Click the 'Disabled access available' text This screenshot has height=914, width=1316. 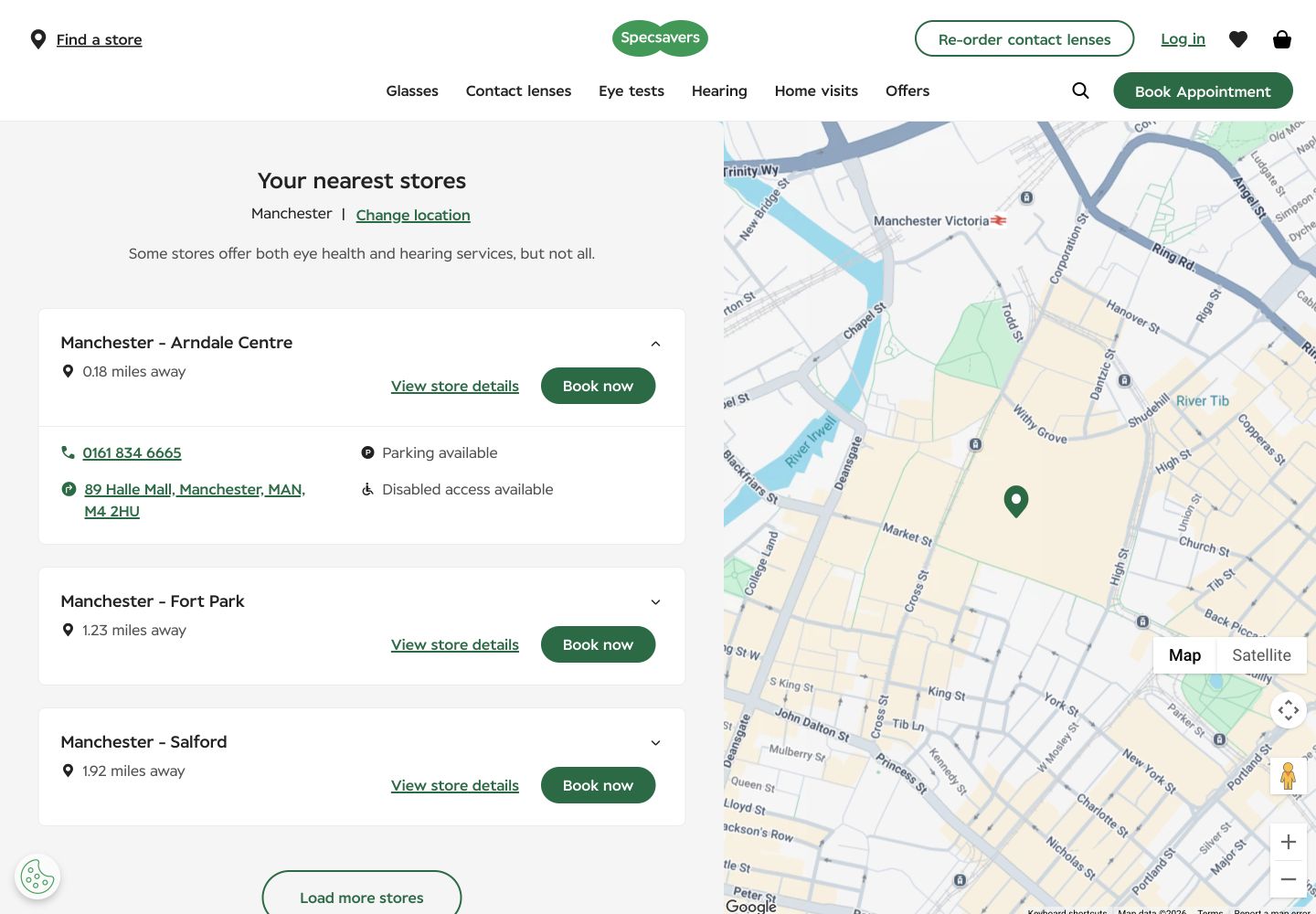click(x=467, y=489)
